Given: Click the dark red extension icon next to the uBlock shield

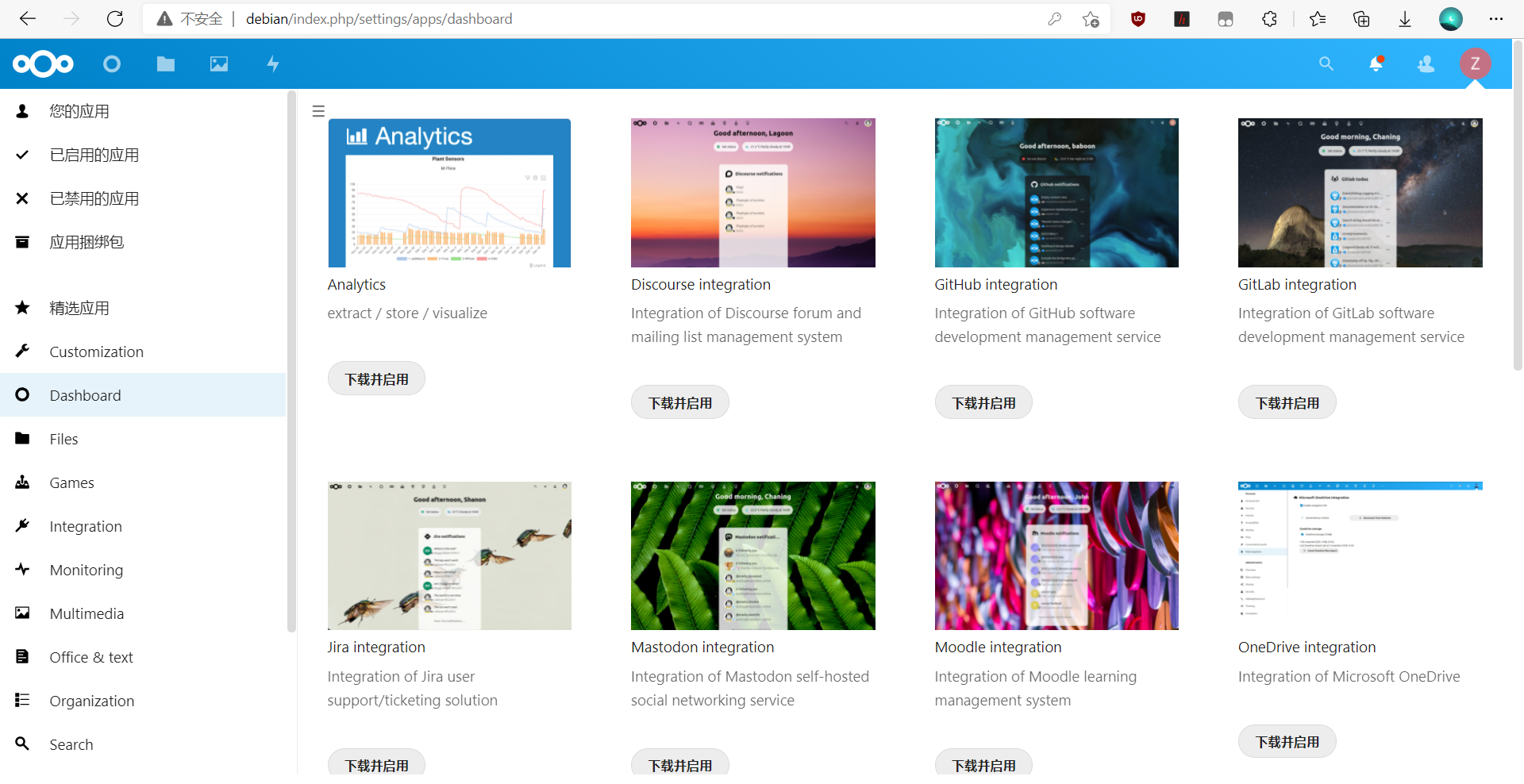Looking at the screenshot, I should tap(1182, 19).
